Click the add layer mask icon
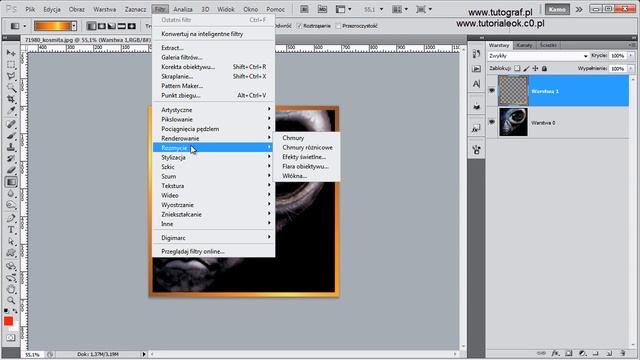Viewport: 640px width, 360px height. click(569, 353)
